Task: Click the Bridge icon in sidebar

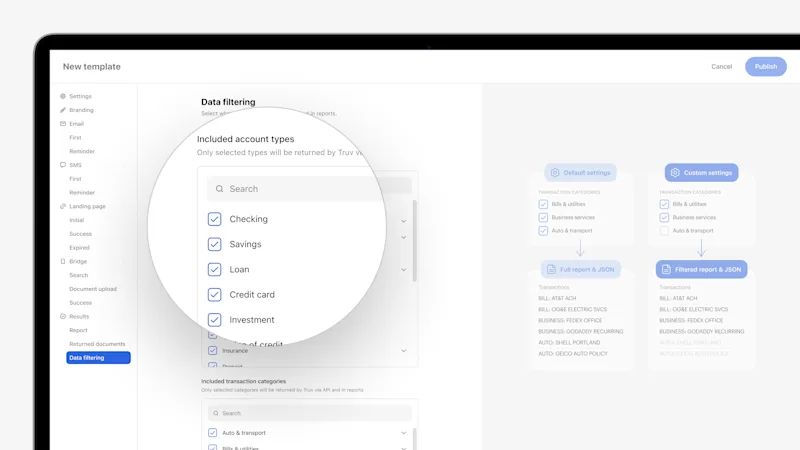Action: pyautogui.click(x=63, y=261)
